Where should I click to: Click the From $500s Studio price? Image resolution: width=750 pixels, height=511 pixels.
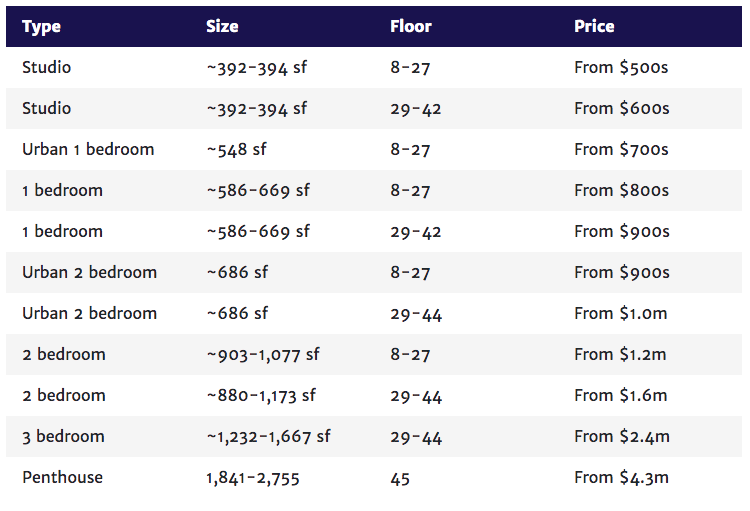(621, 67)
